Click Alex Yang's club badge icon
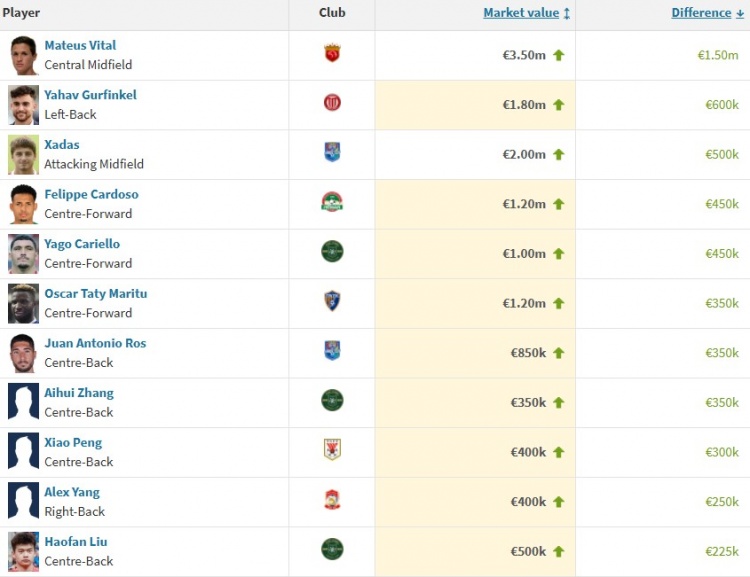Screen dimensions: 750x577 [332, 500]
